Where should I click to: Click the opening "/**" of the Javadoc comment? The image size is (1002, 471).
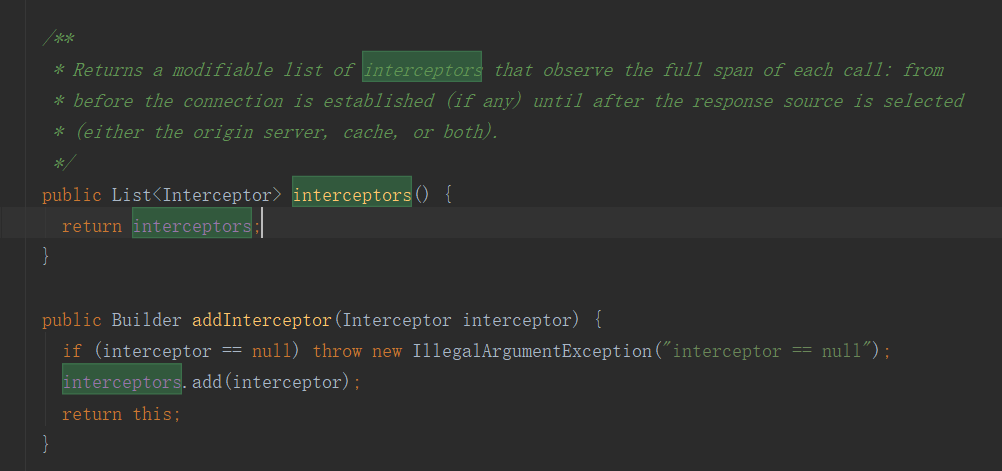click(x=58, y=39)
